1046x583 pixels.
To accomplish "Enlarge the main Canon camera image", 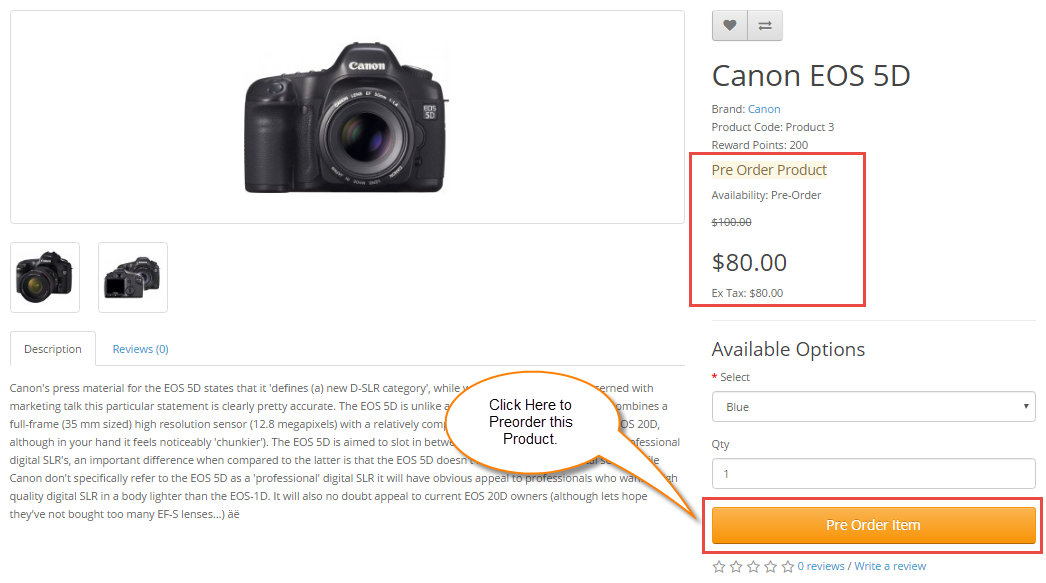I will [347, 117].
